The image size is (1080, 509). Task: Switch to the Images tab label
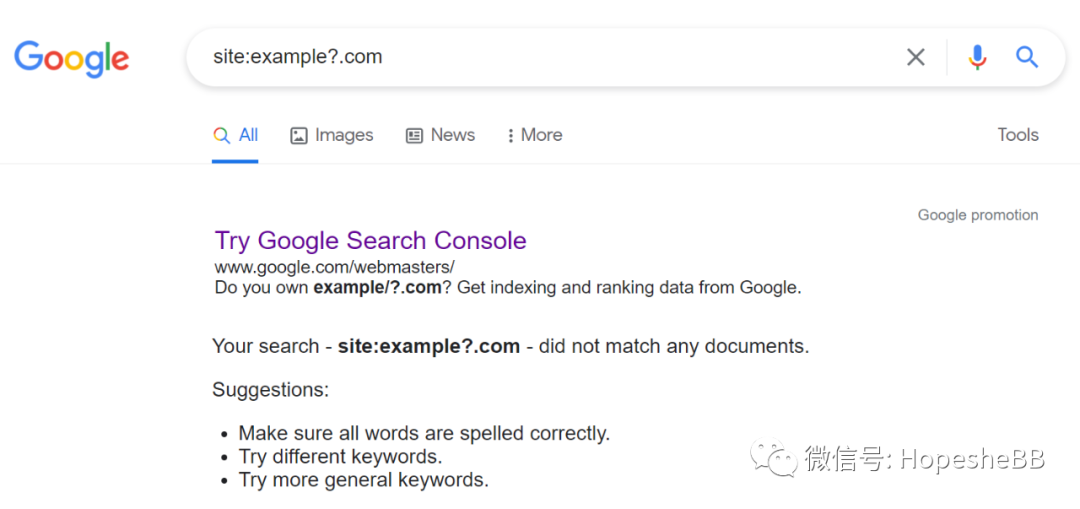coord(344,135)
